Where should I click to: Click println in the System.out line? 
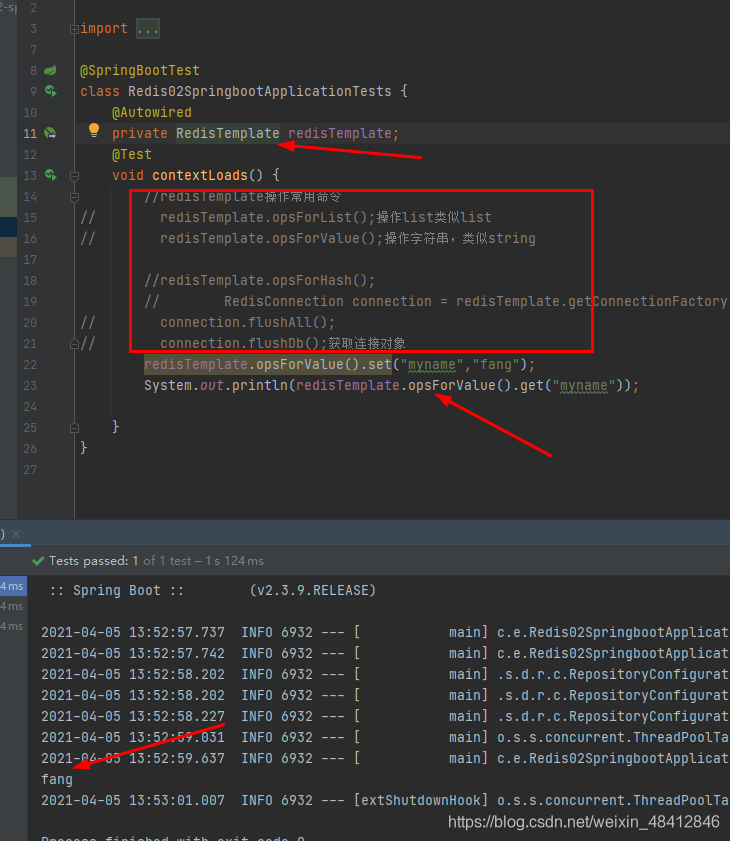[260, 386]
